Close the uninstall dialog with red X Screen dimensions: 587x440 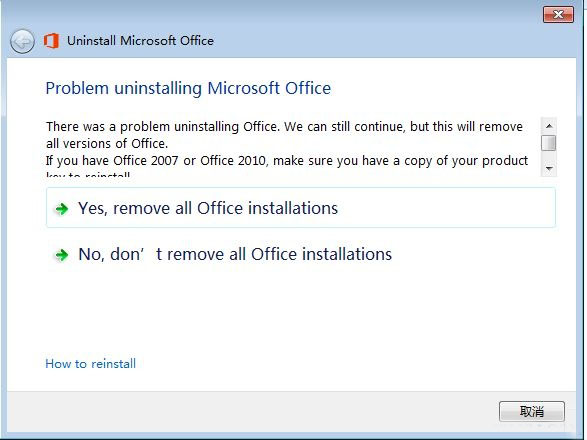point(558,15)
